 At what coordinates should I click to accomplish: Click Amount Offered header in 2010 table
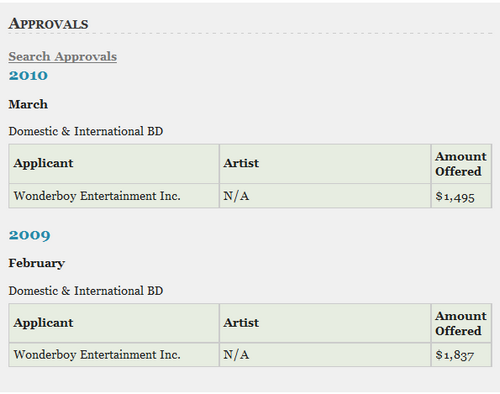point(461,164)
